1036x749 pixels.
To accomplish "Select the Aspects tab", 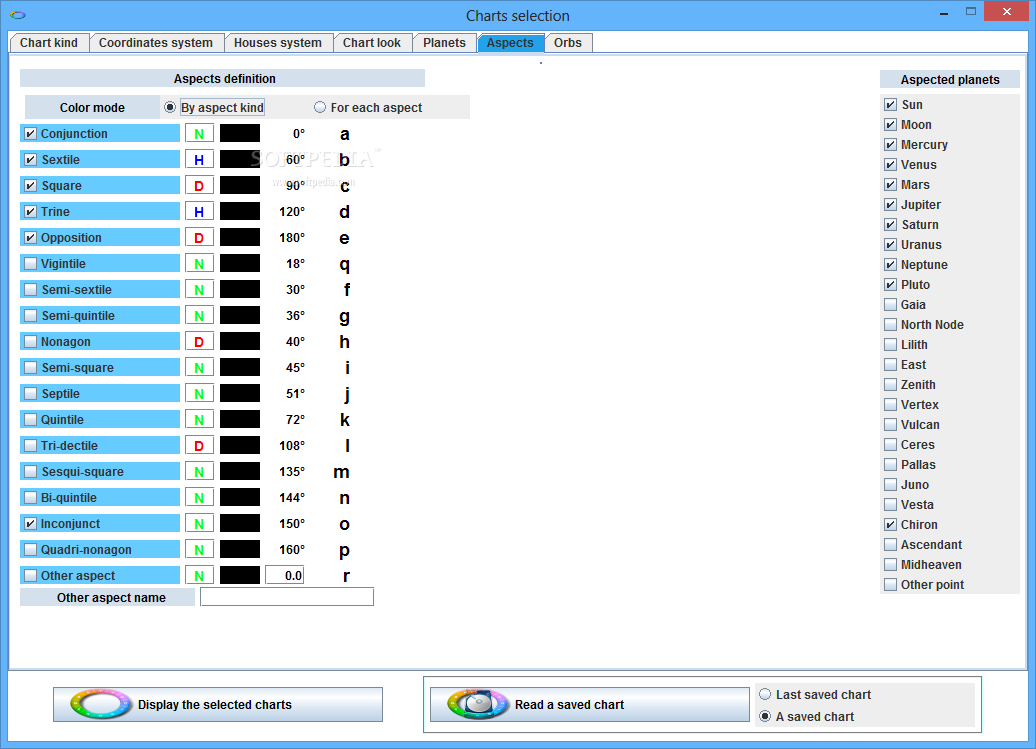I will click(x=510, y=42).
